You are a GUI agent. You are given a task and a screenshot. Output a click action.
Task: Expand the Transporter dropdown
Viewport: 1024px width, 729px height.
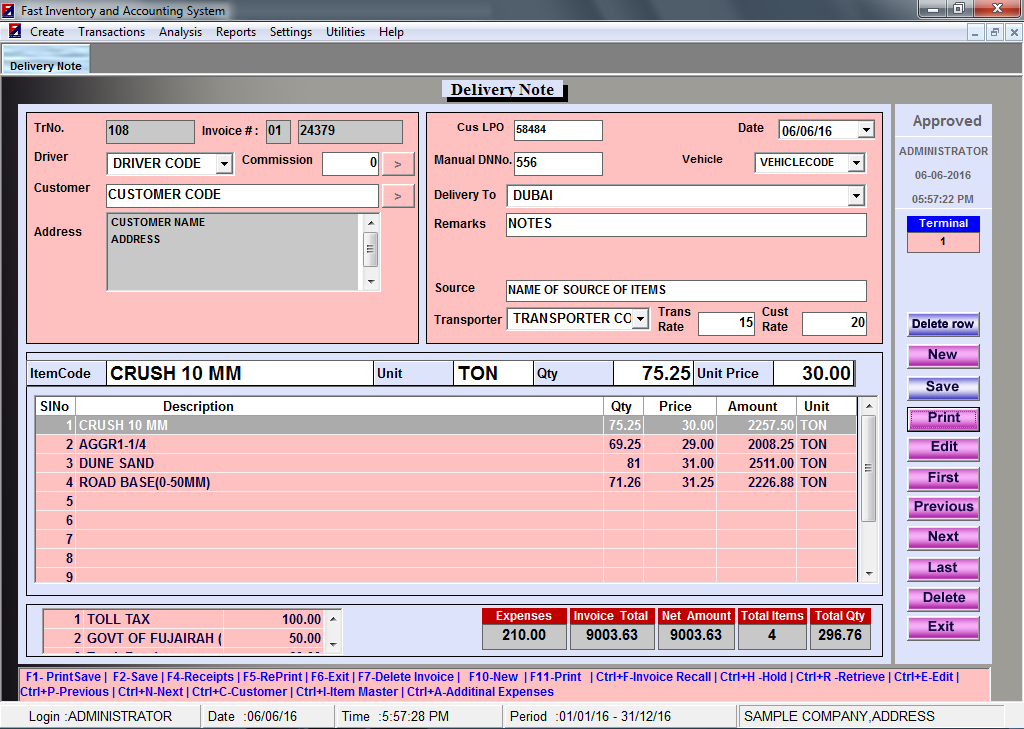[640, 319]
